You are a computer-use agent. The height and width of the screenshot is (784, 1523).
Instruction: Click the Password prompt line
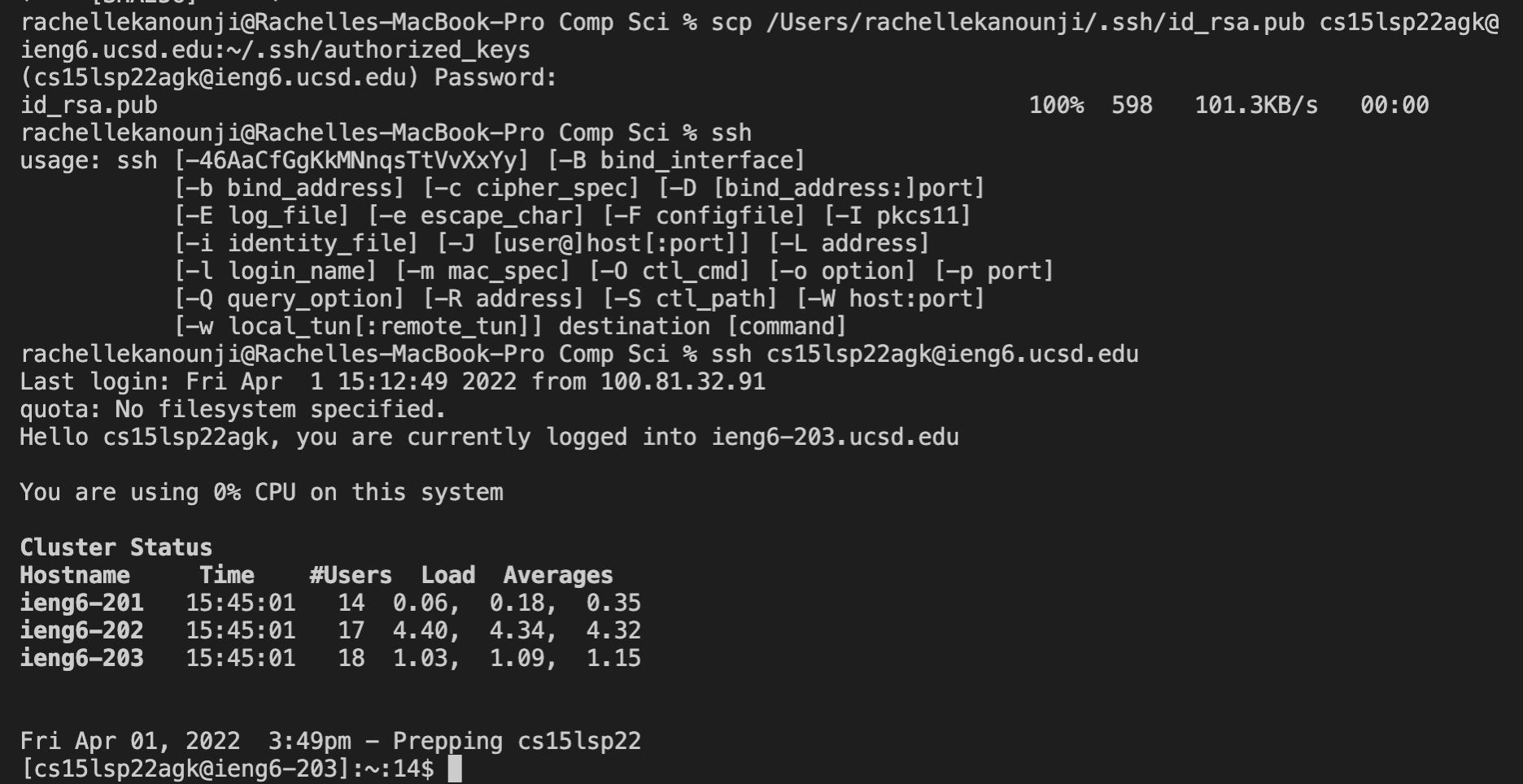pyautogui.click(x=289, y=77)
